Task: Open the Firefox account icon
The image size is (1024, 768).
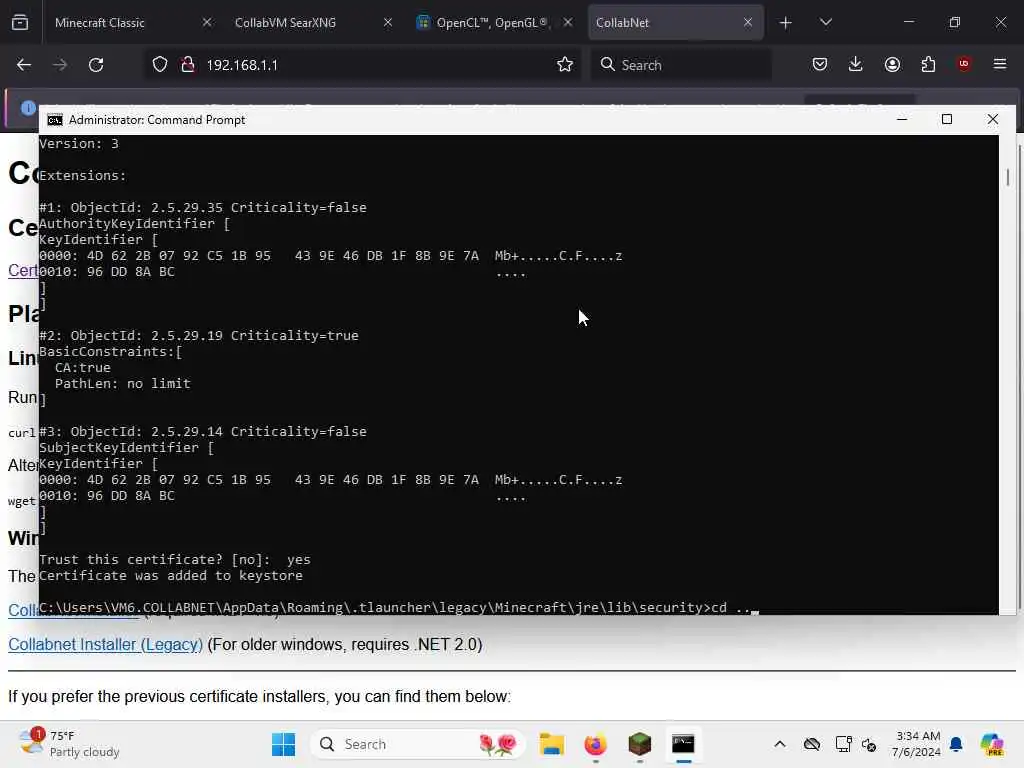Action: click(892, 64)
